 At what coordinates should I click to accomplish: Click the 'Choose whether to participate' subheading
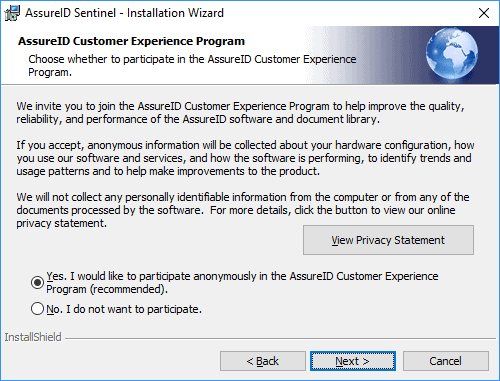(192, 65)
